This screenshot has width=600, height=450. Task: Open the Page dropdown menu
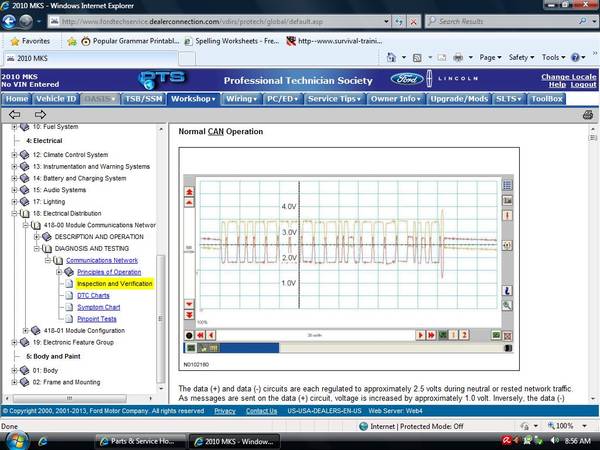(x=490, y=57)
